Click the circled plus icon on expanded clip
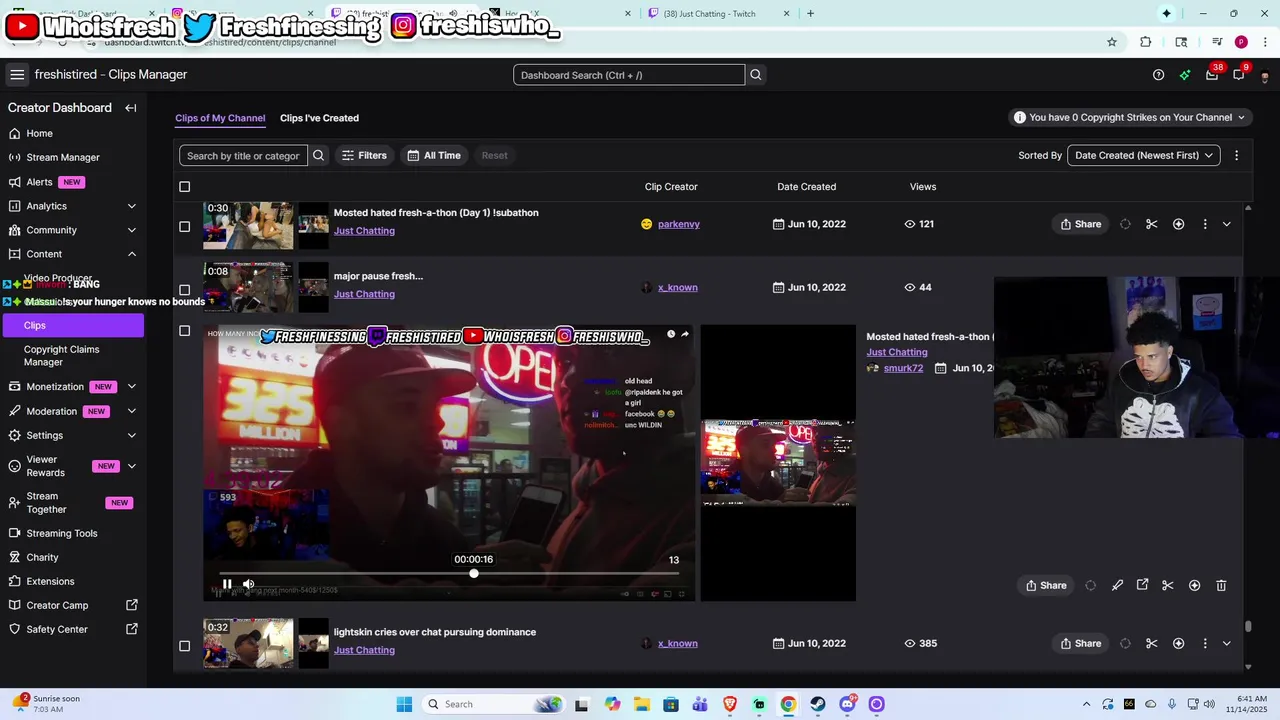This screenshot has width=1280, height=720. pos(1194,585)
